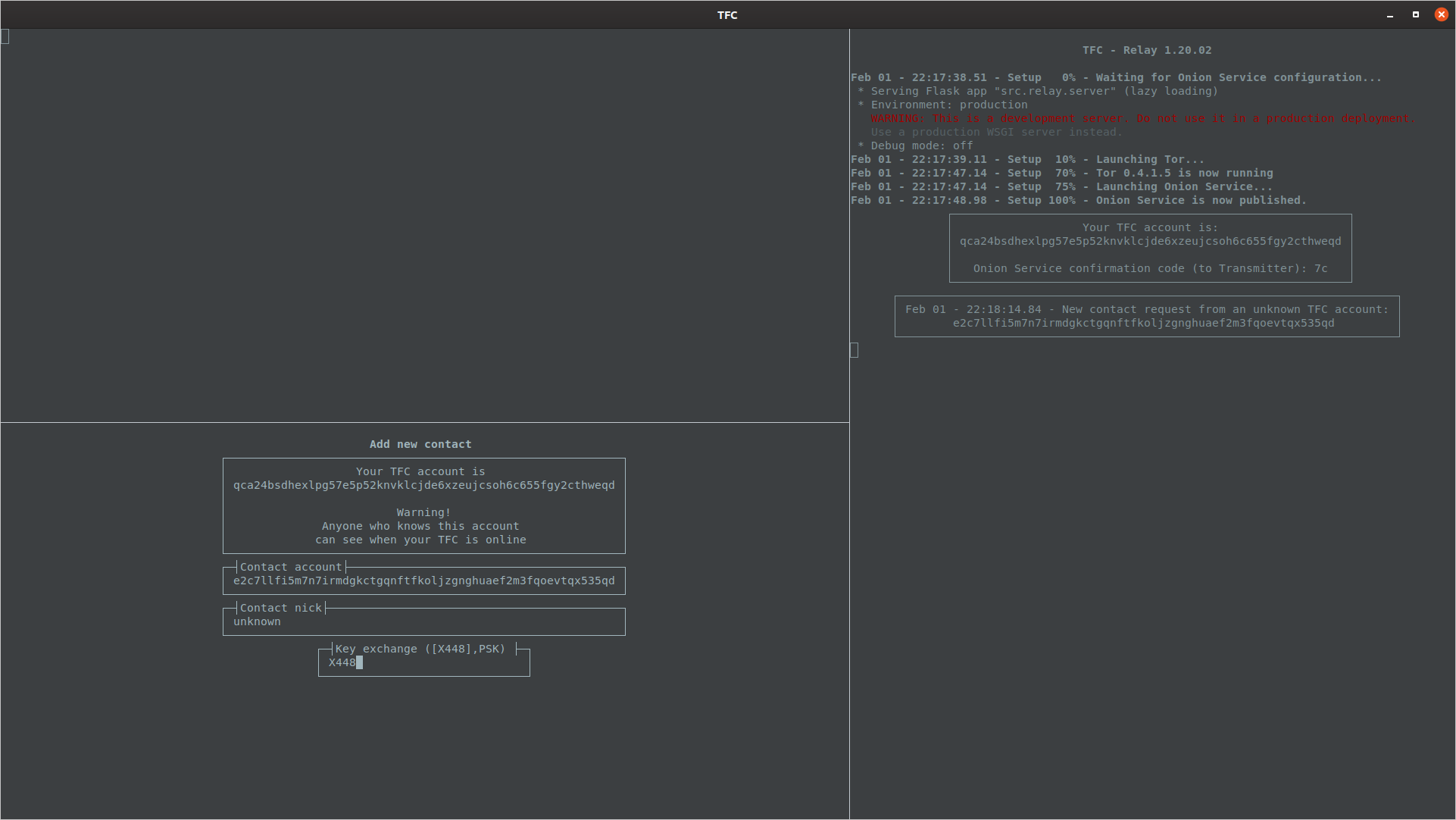This screenshot has width=1456, height=820.
Task: Click the Contact account field
Action: tap(423, 581)
